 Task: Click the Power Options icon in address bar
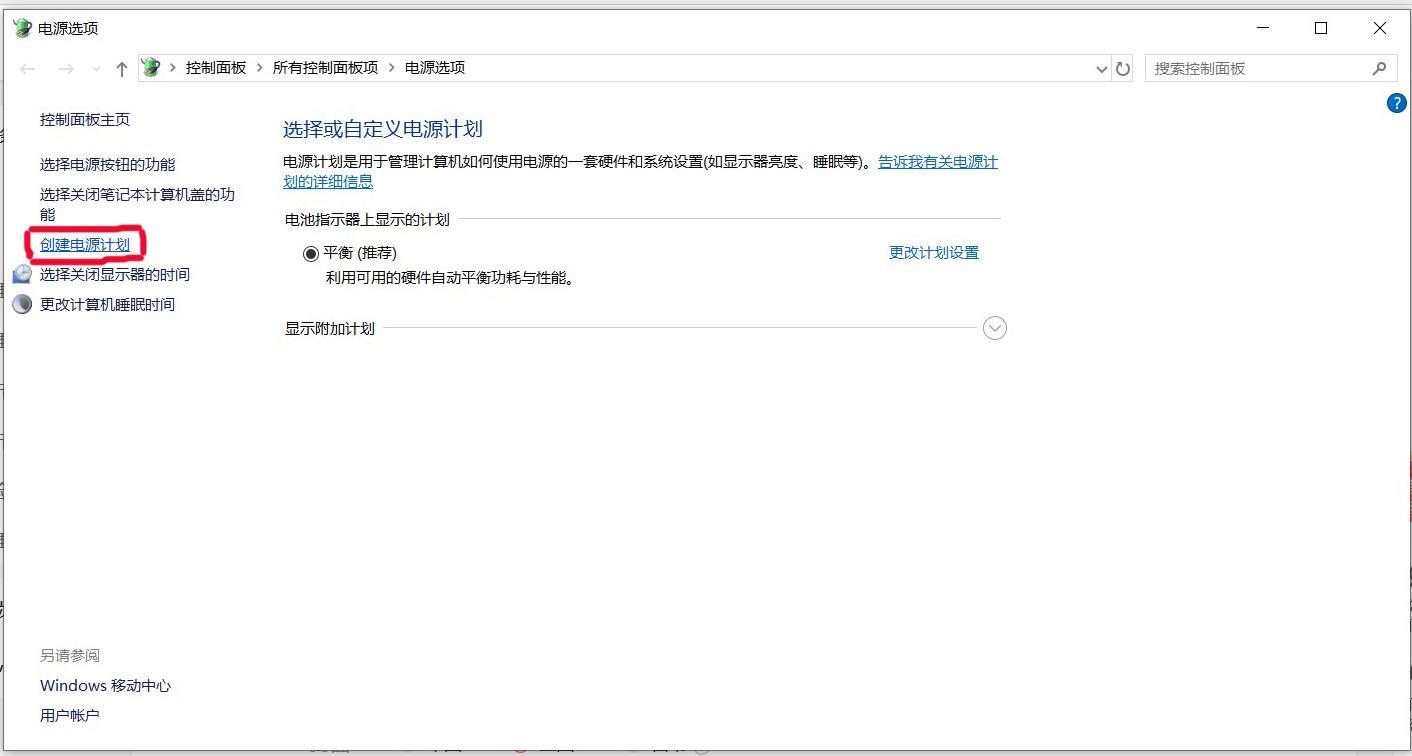(151, 67)
